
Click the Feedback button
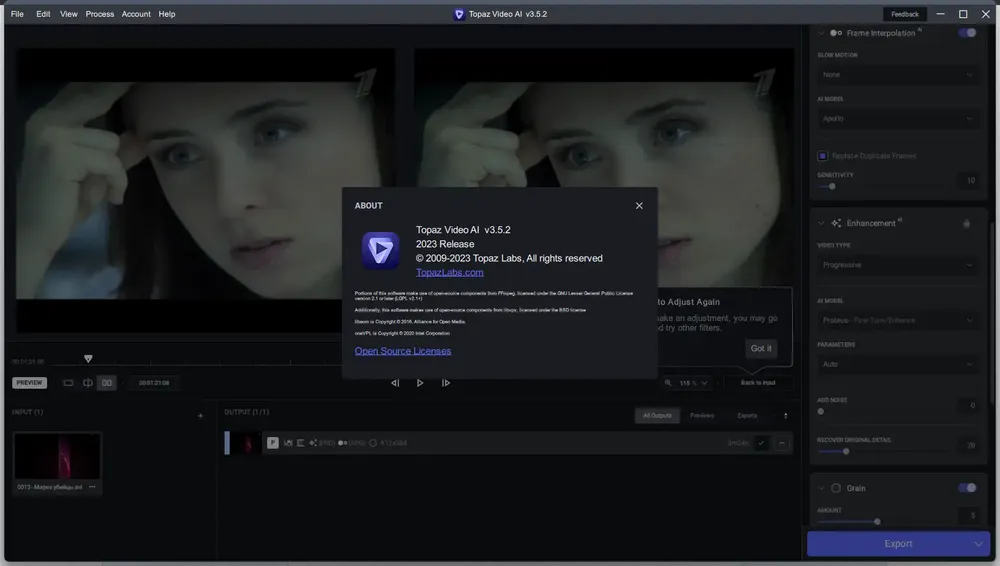[904, 14]
